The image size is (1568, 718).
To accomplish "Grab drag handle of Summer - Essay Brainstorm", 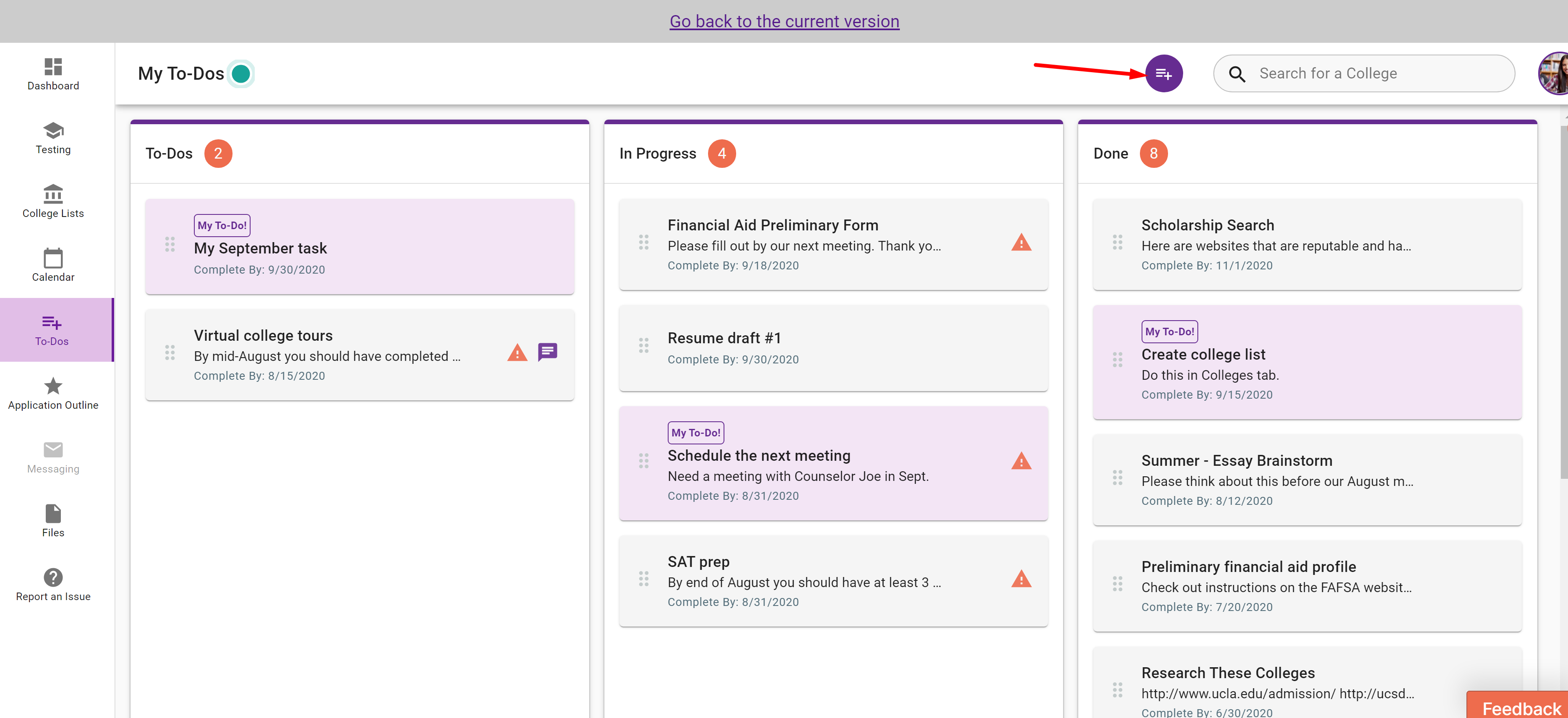I will (x=1118, y=478).
